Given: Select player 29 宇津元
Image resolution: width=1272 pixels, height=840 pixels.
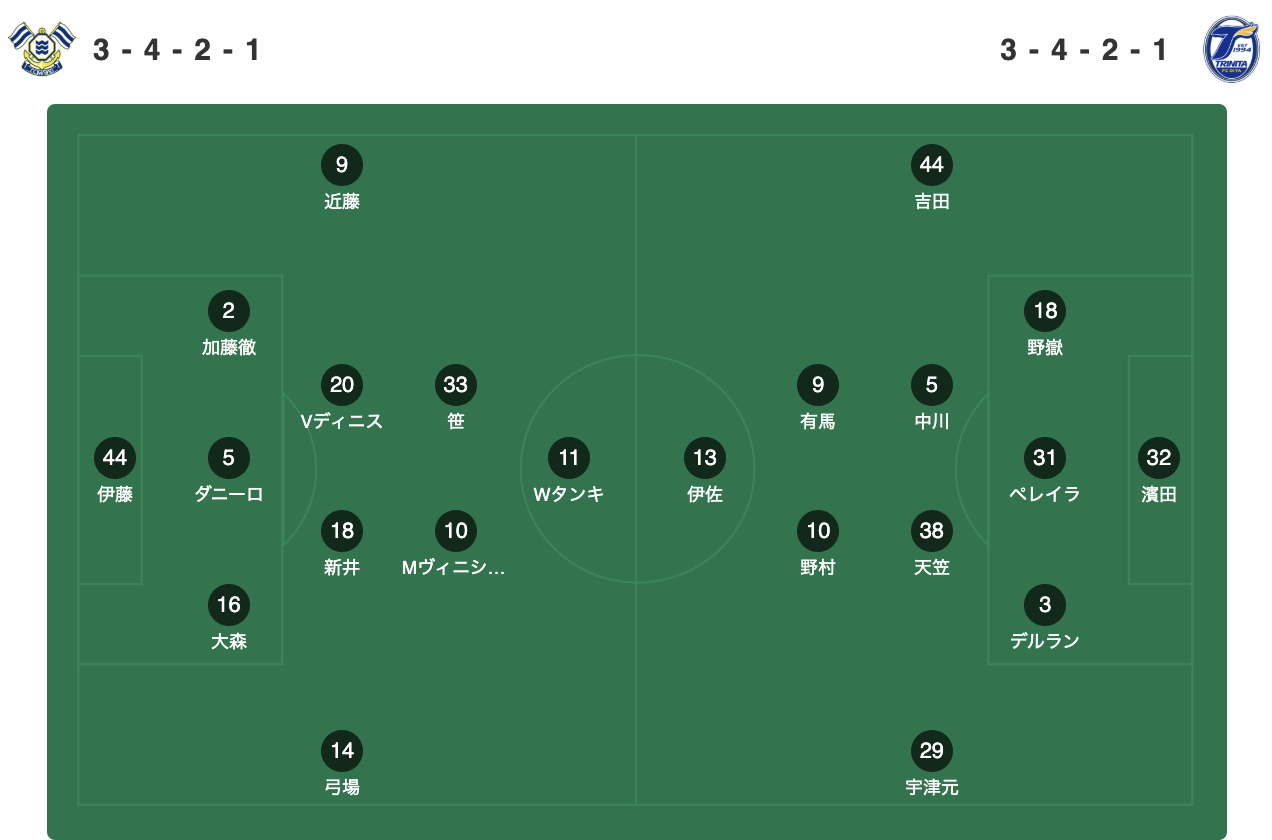Looking at the screenshot, I should click(932, 764).
